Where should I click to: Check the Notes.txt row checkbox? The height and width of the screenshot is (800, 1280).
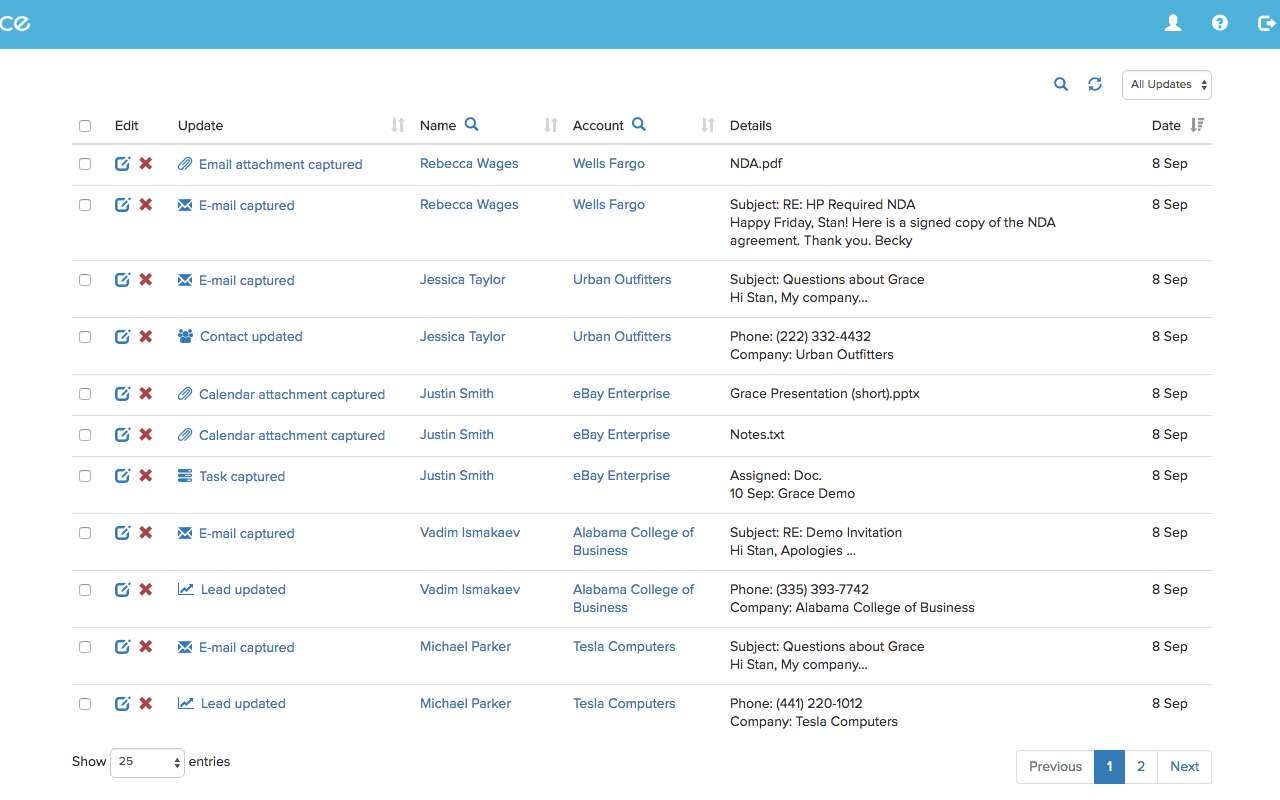click(85, 435)
